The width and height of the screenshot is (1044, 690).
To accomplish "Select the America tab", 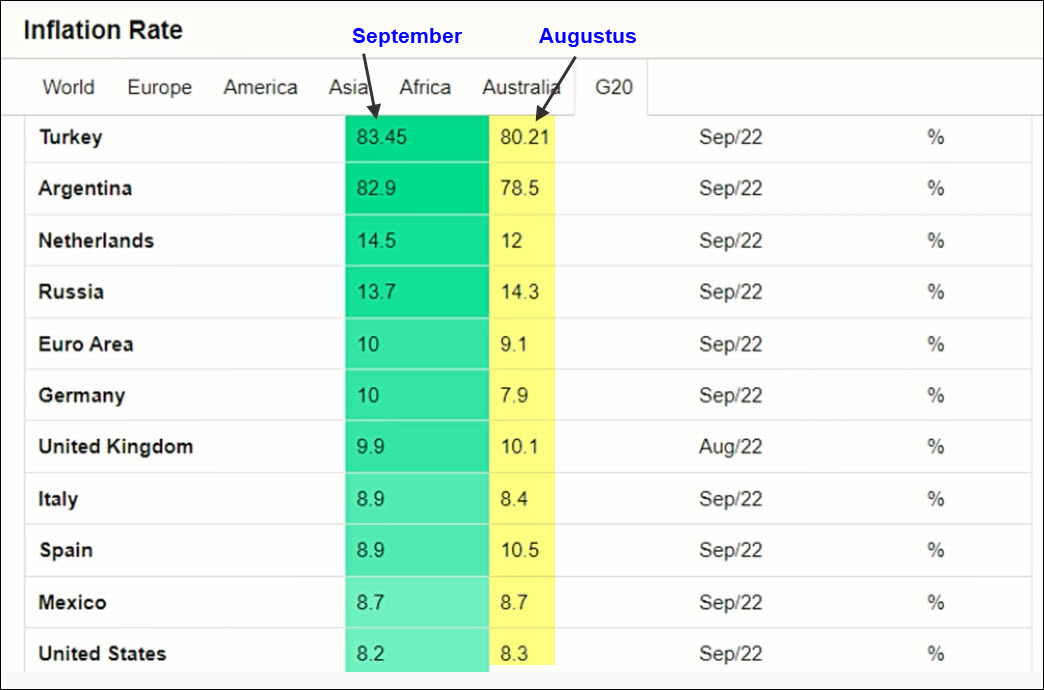I will tap(260, 87).
